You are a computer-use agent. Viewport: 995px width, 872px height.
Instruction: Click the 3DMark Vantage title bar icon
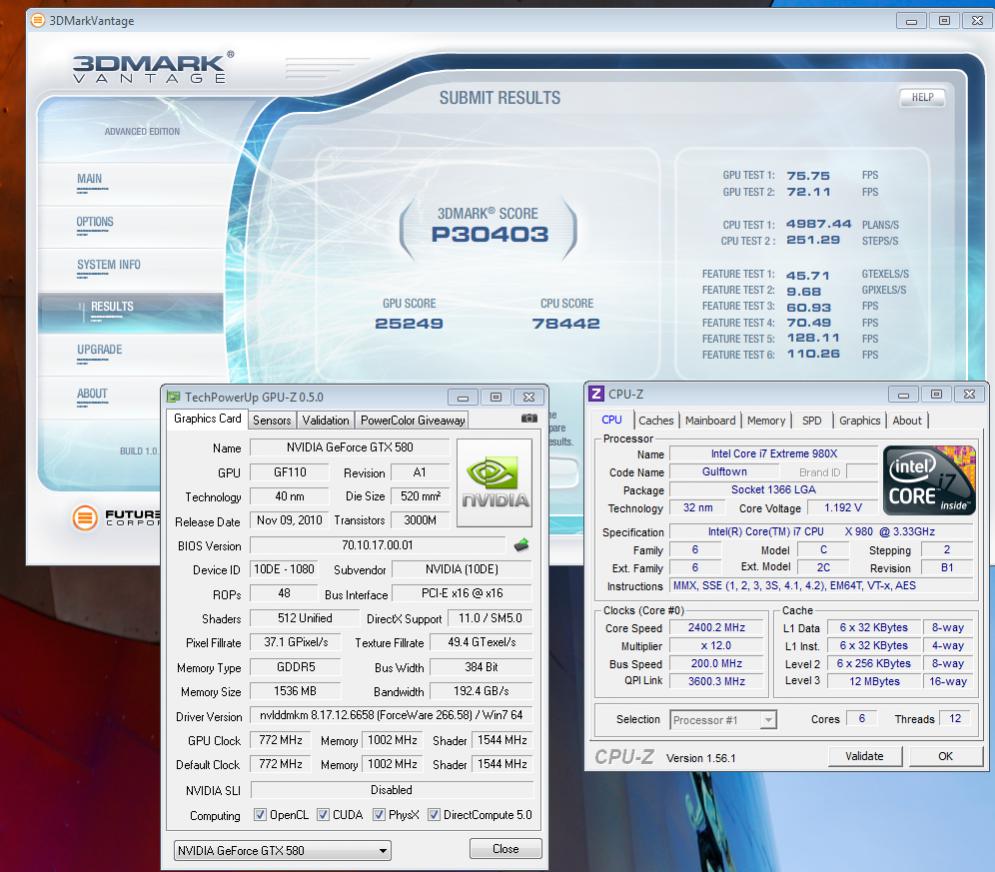pyautogui.click(x=38, y=20)
